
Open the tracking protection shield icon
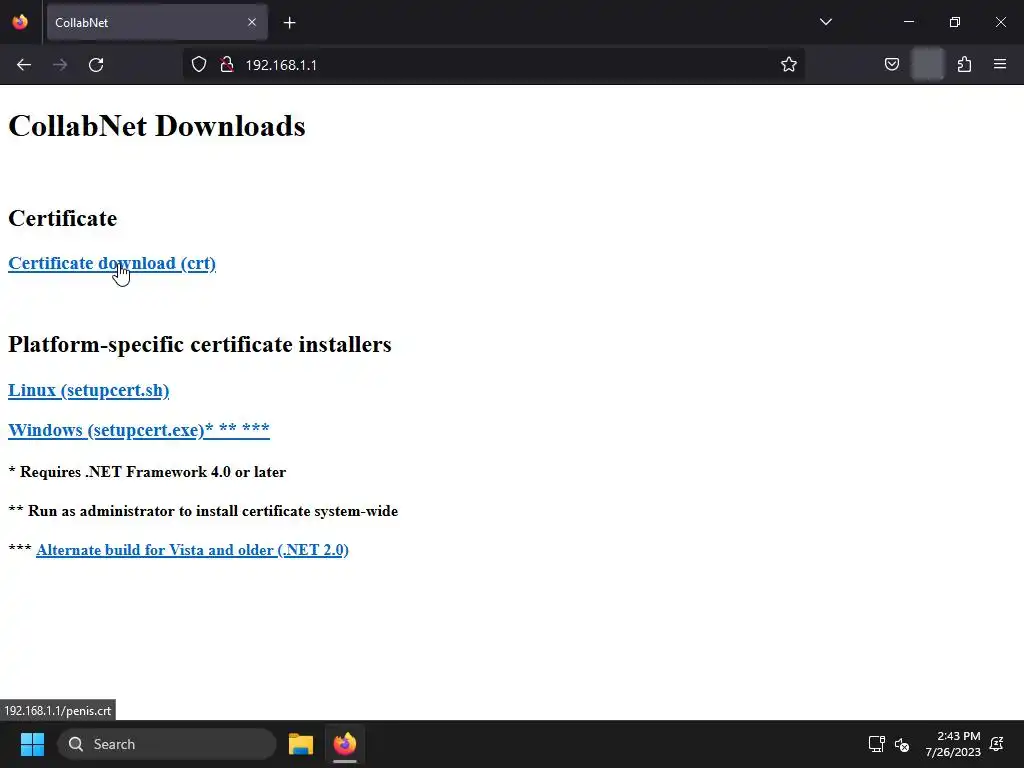199,65
